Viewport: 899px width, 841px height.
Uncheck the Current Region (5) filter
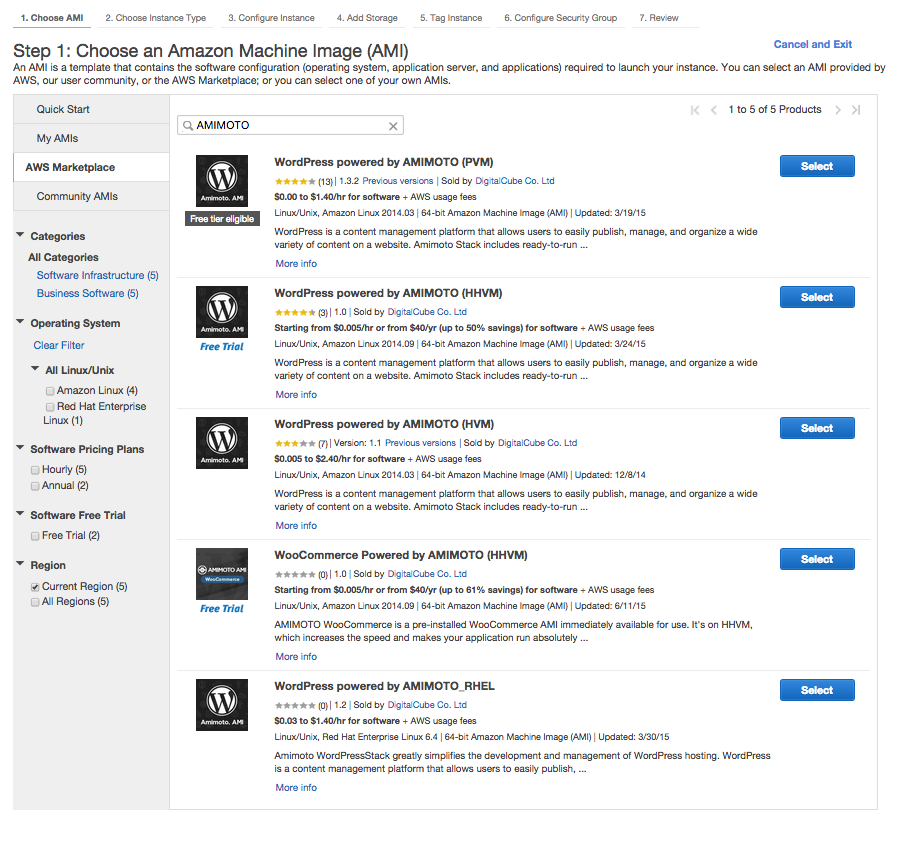point(35,587)
